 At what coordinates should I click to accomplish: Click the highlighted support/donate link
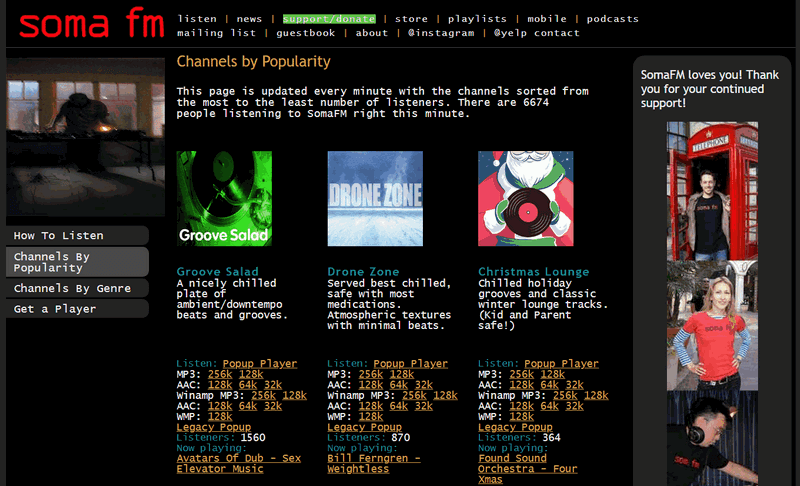pos(329,19)
